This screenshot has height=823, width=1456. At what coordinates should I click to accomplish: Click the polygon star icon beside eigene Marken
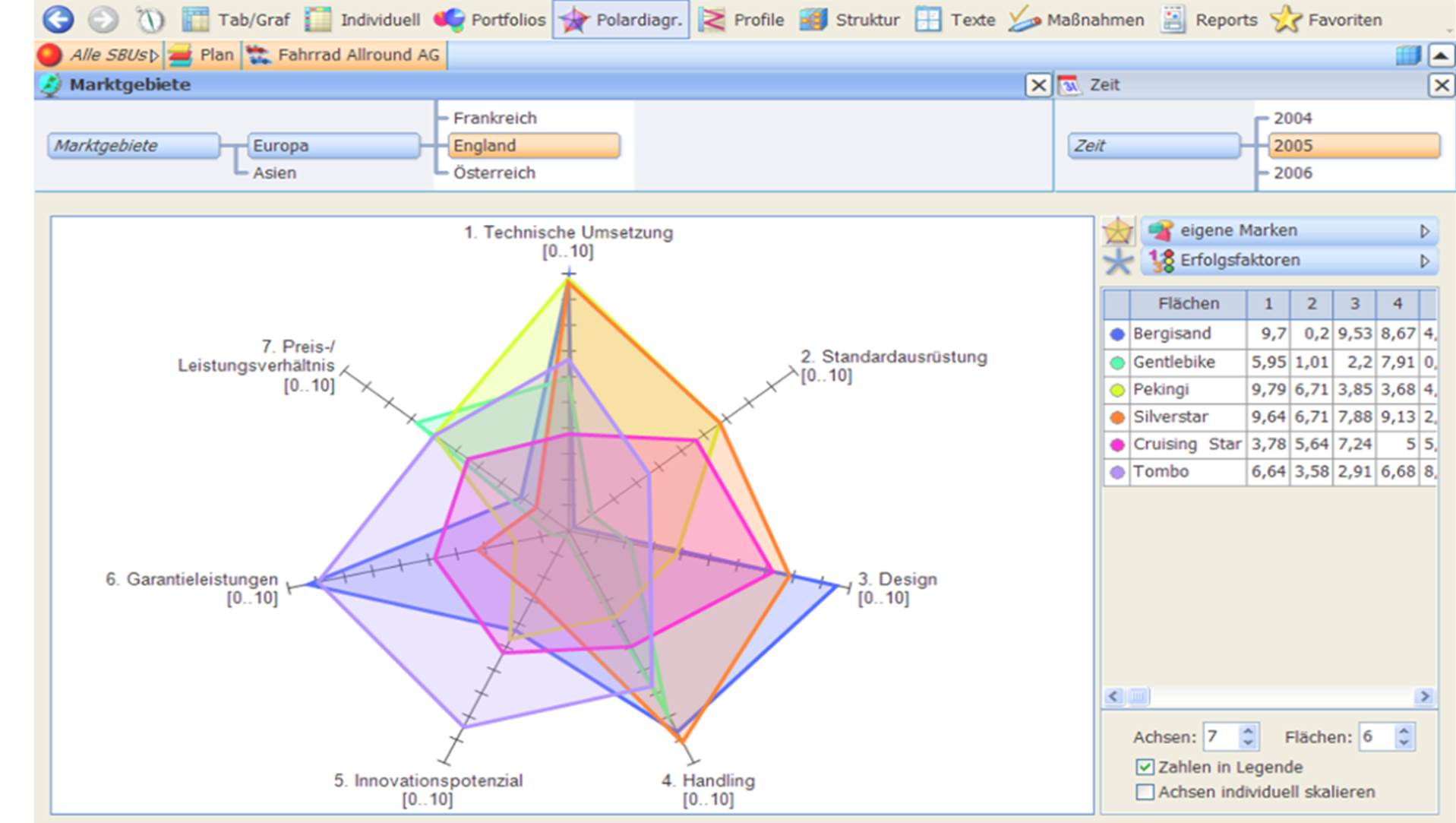pyautogui.click(x=1118, y=230)
